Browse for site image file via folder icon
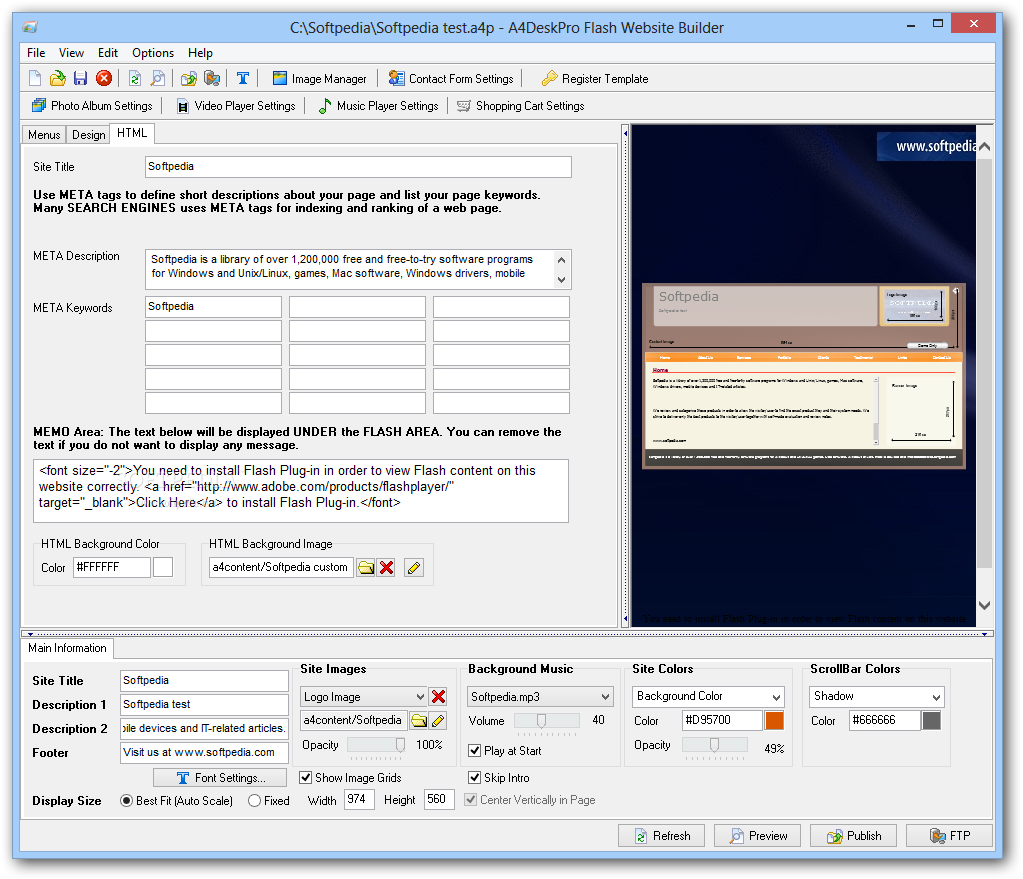The width and height of the screenshot is (1023, 879). (x=419, y=720)
